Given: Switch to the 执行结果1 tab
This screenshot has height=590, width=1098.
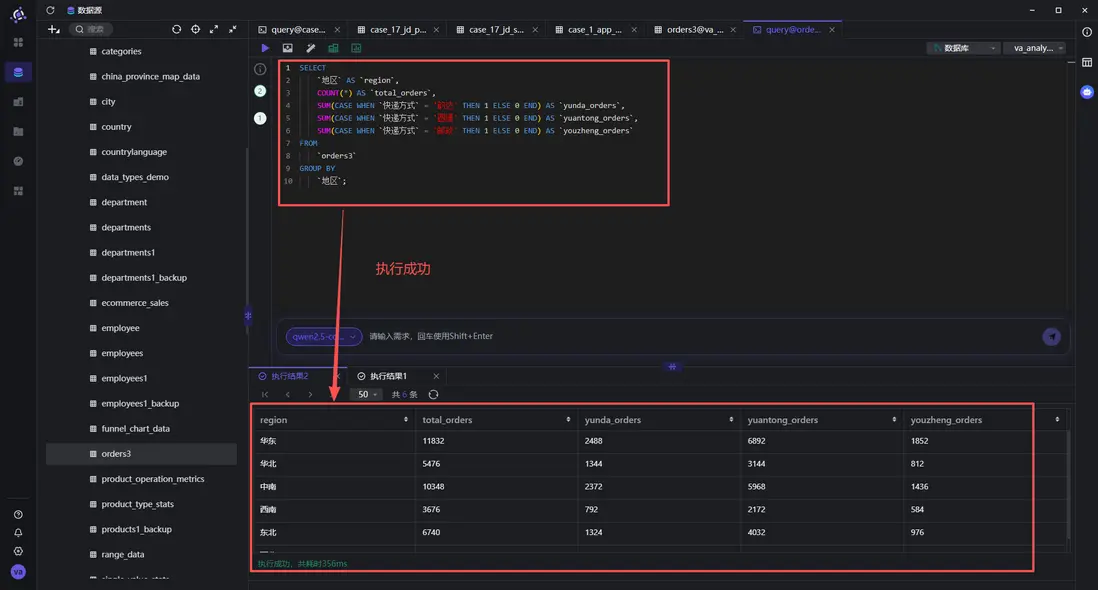Looking at the screenshot, I should click(388, 376).
